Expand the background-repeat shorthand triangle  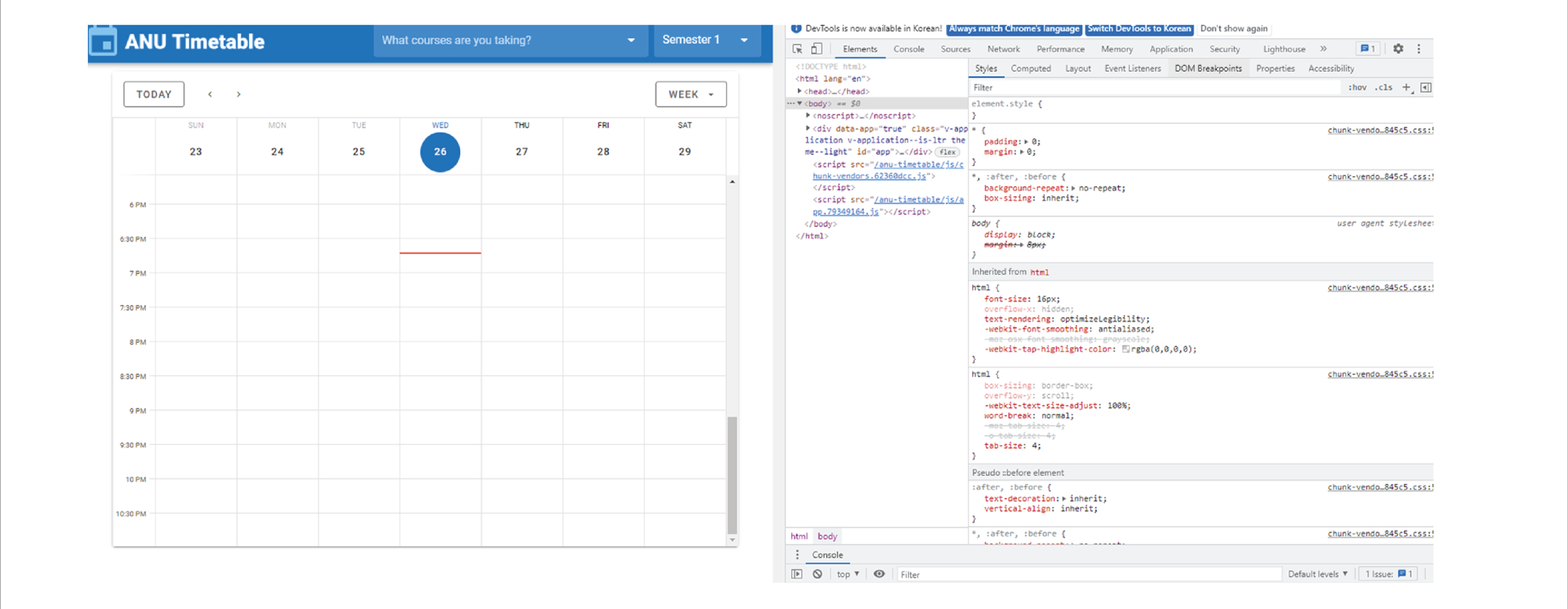point(1073,188)
